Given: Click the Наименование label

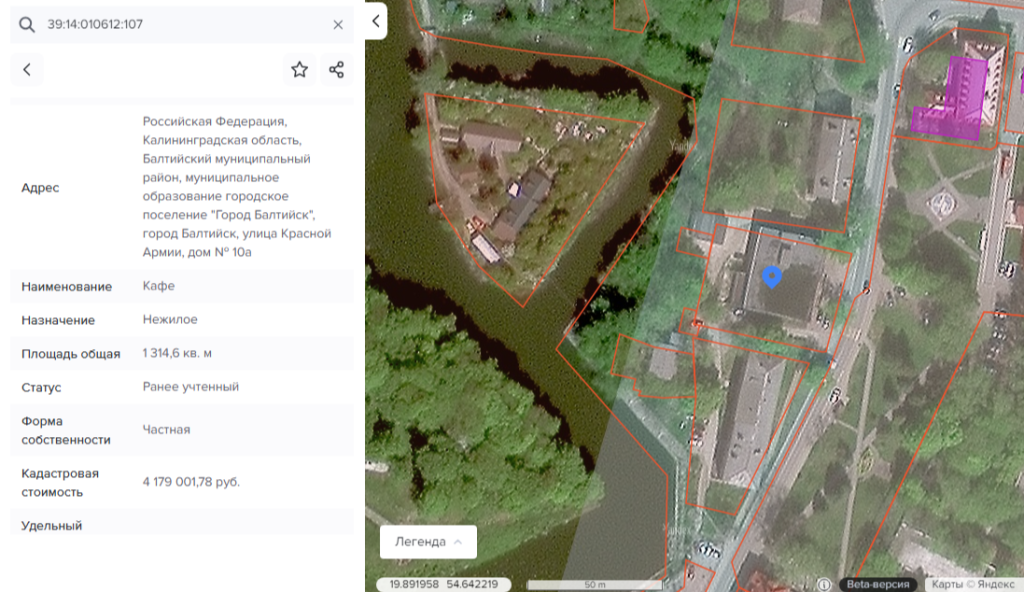Looking at the screenshot, I should (67, 286).
